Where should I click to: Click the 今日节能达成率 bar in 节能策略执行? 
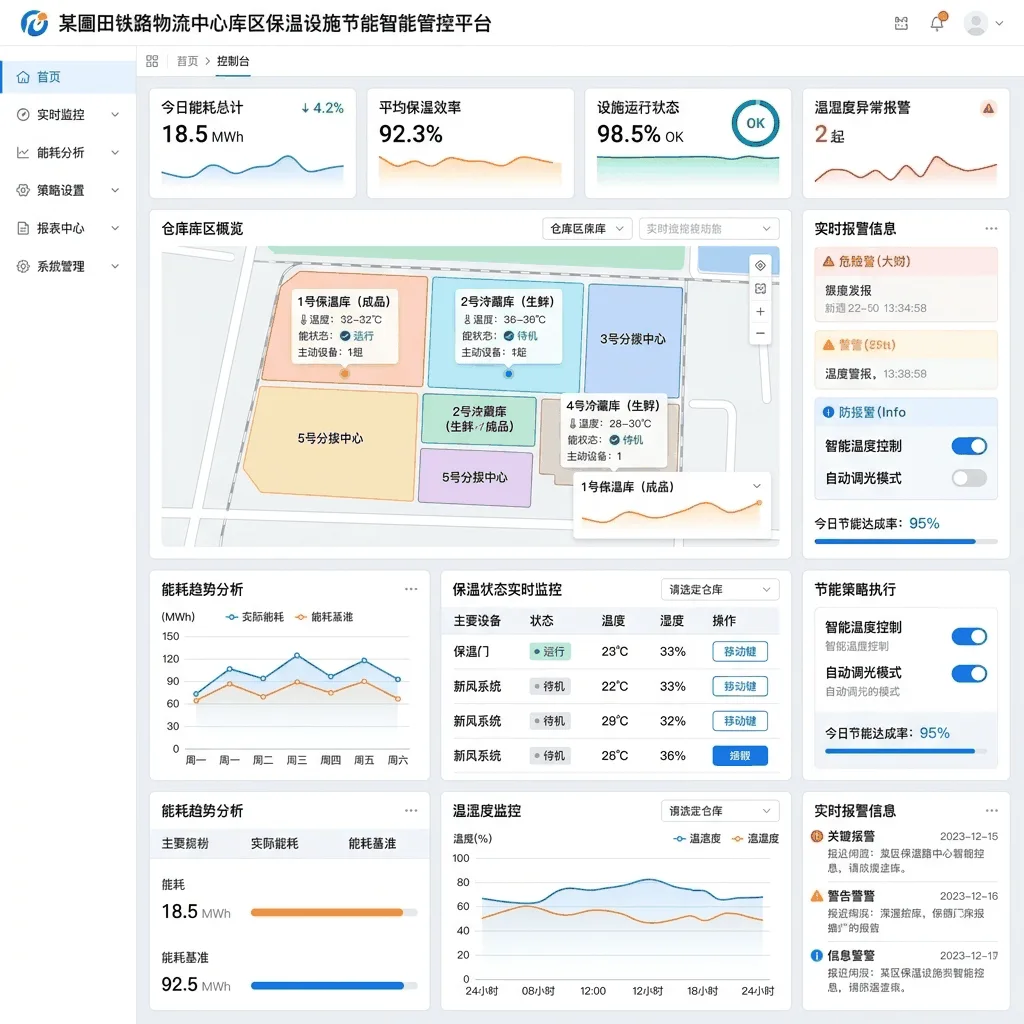[x=906, y=752]
